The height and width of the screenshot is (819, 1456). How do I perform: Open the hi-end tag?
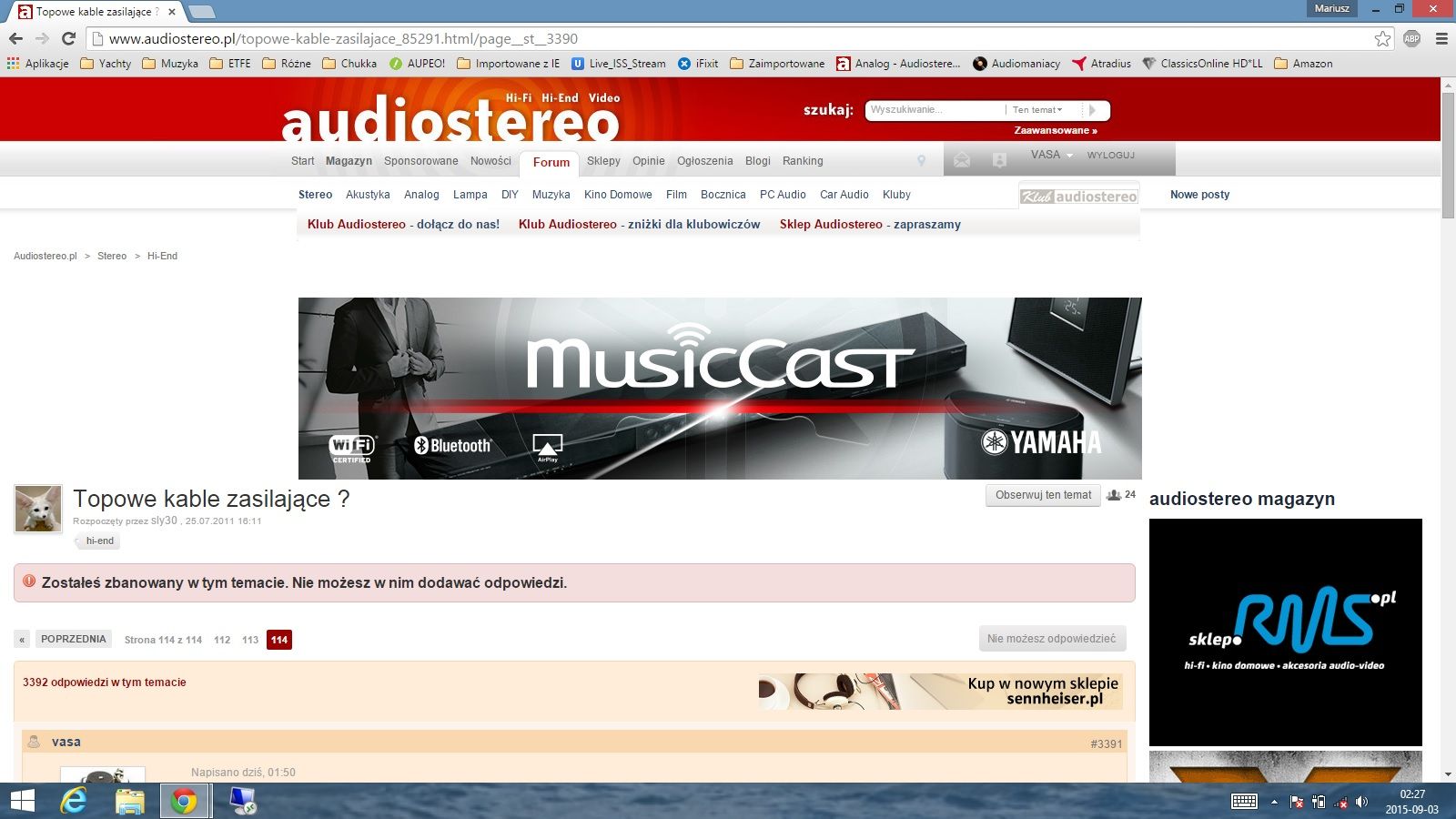point(98,541)
